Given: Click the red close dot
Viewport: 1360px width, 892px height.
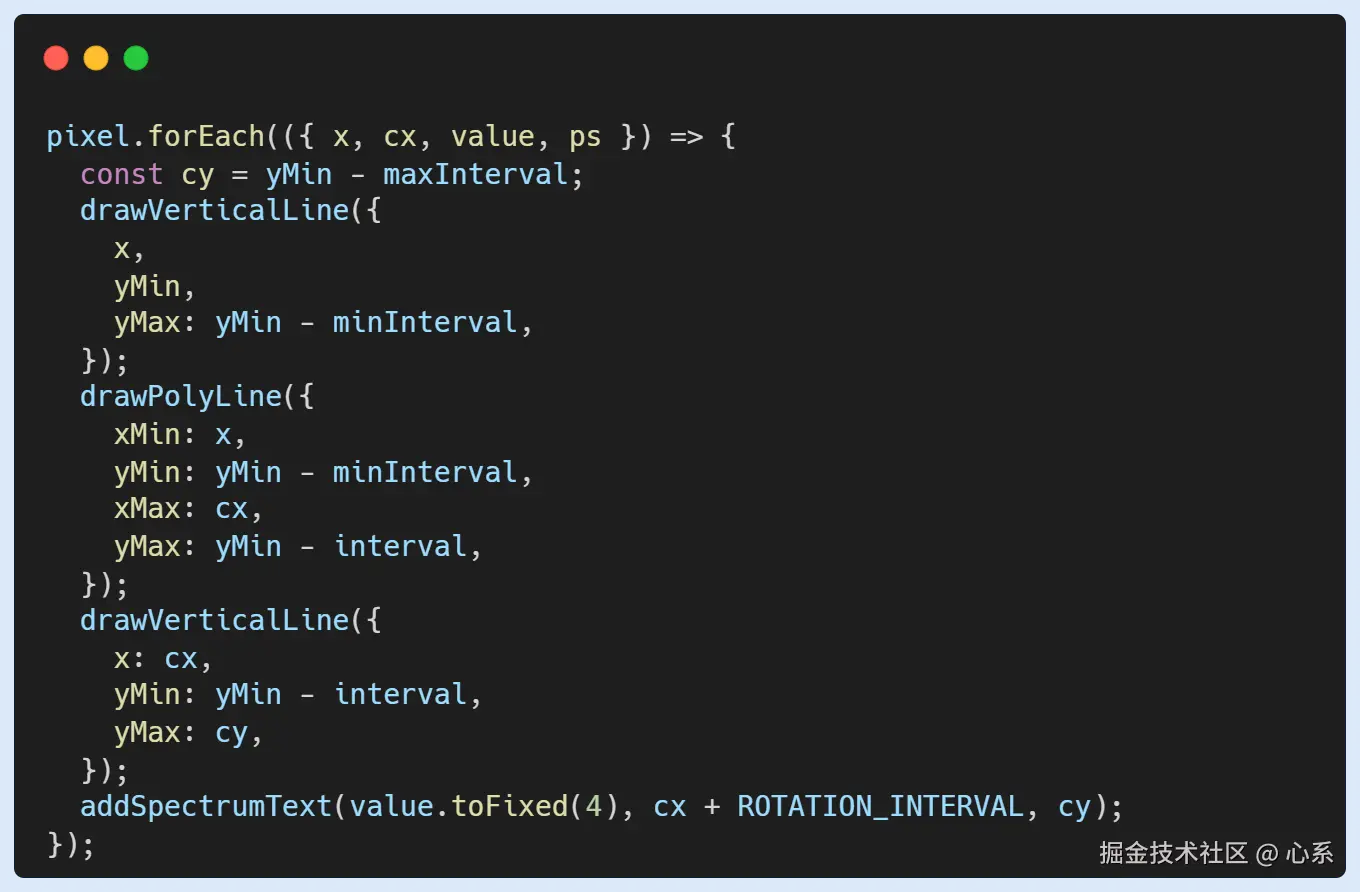Looking at the screenshot, I should pyautogui.click(x=56, y=59).
